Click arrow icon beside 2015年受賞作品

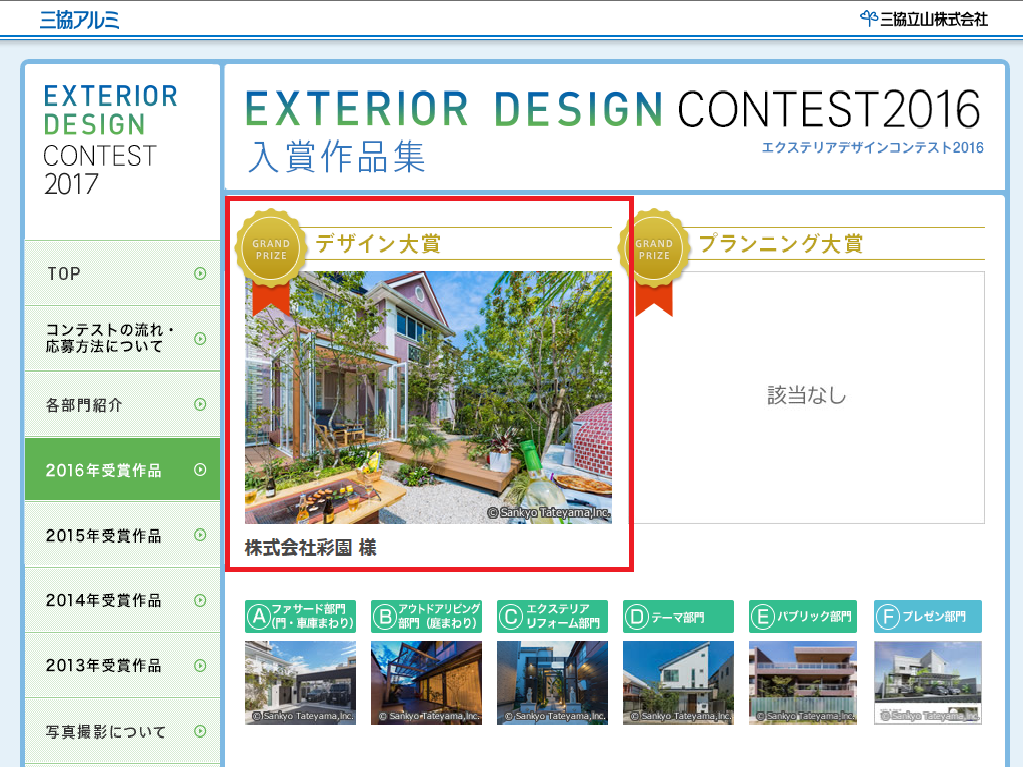point(200,535)
